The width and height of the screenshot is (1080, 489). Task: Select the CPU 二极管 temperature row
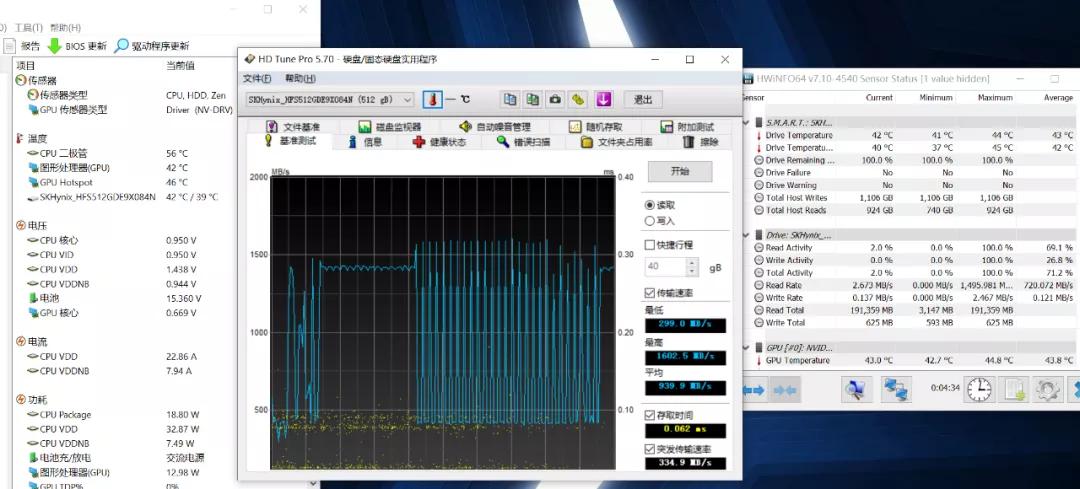(x=63, y=153)
